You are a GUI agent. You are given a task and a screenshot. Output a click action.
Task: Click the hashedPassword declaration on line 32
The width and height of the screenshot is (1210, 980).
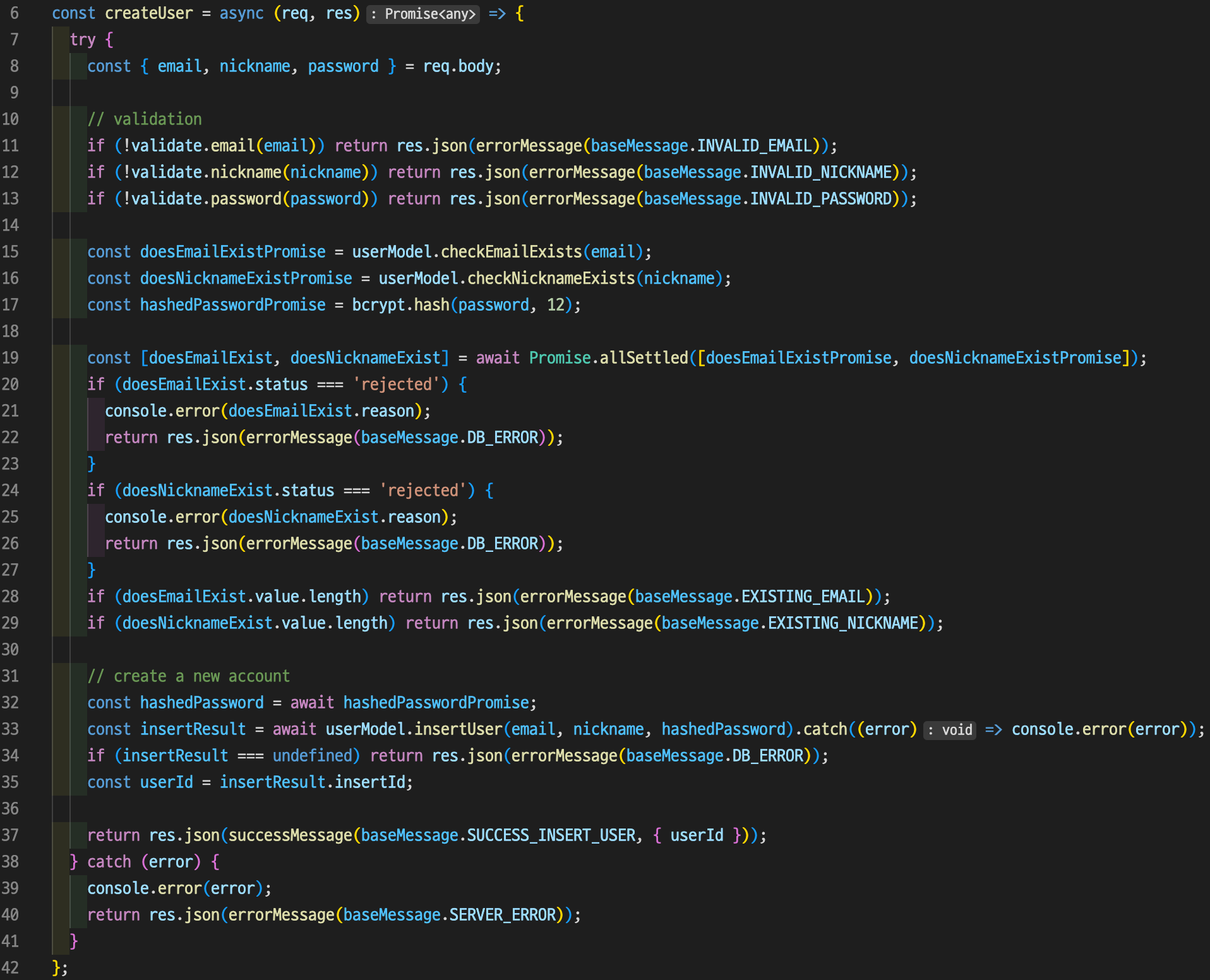(x=201, y=703)
